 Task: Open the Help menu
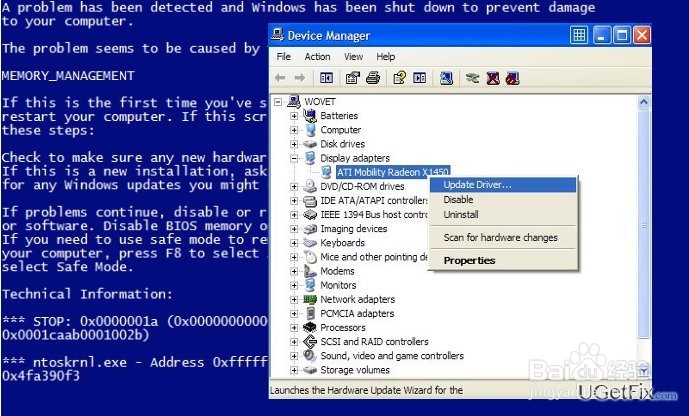[385, 57]
